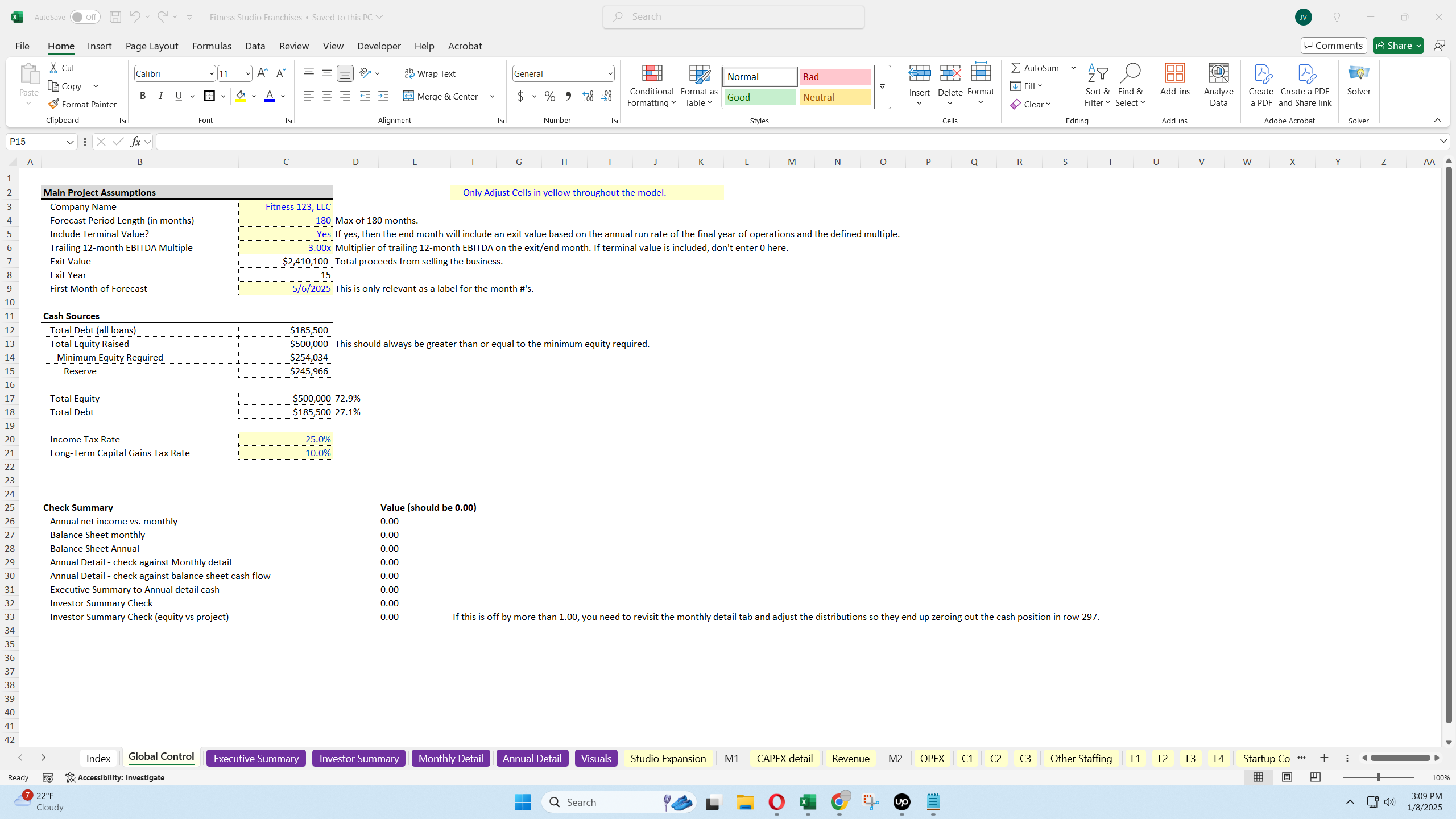1456x819 pixels.
Task: Click the Save icon in title bar
Action: coord(115,17)
